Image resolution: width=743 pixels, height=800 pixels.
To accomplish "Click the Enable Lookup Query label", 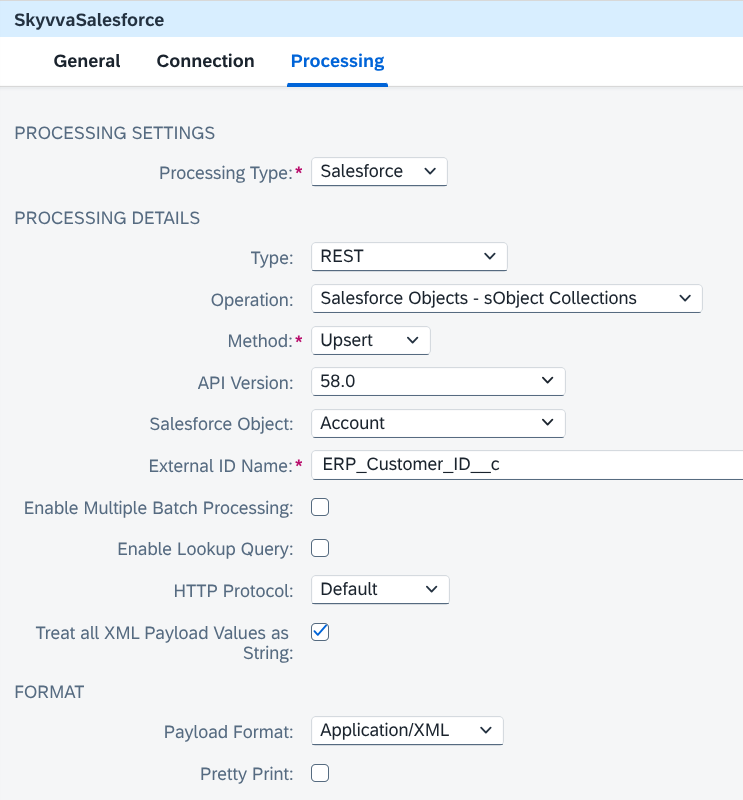I will [205, 549].
